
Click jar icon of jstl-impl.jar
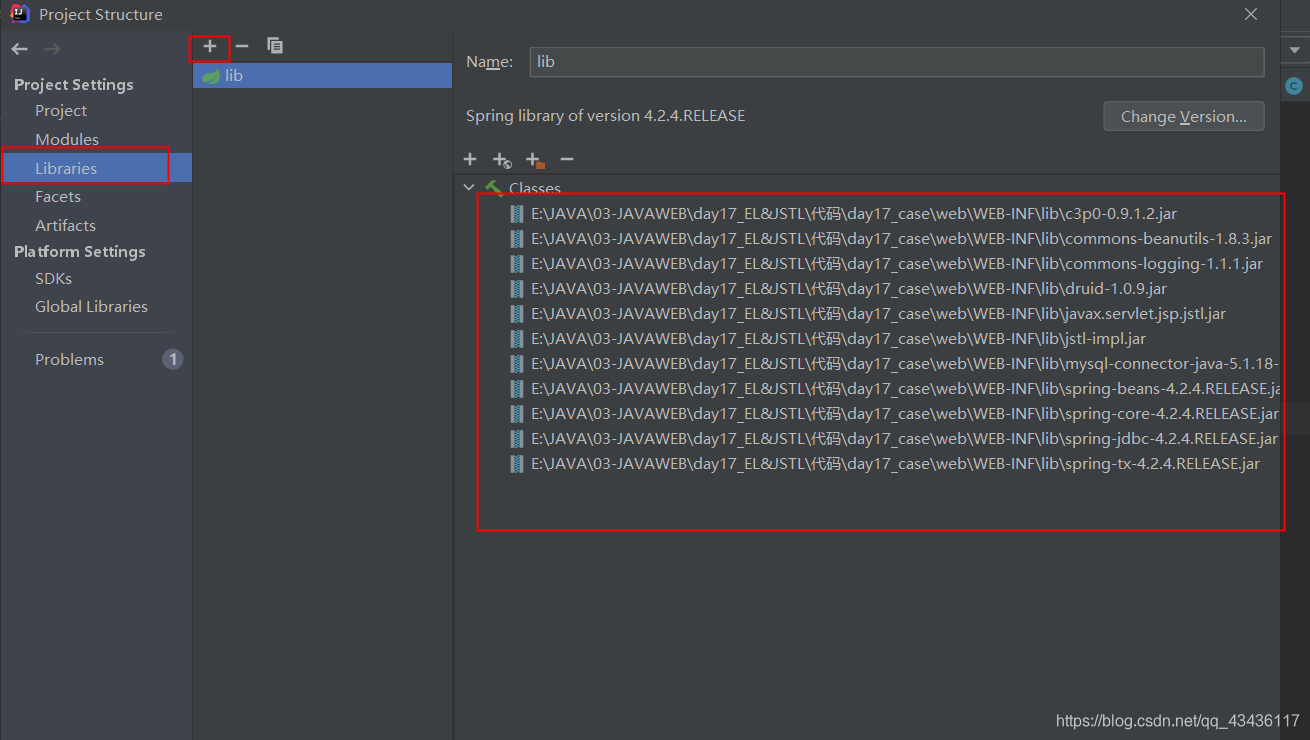517,339
